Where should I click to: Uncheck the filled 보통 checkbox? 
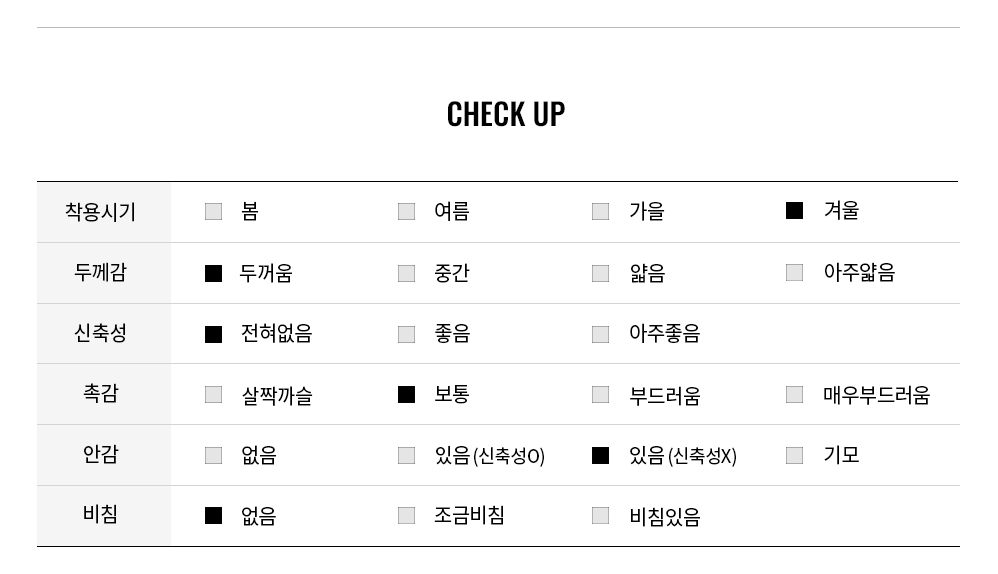coord(406,394)
